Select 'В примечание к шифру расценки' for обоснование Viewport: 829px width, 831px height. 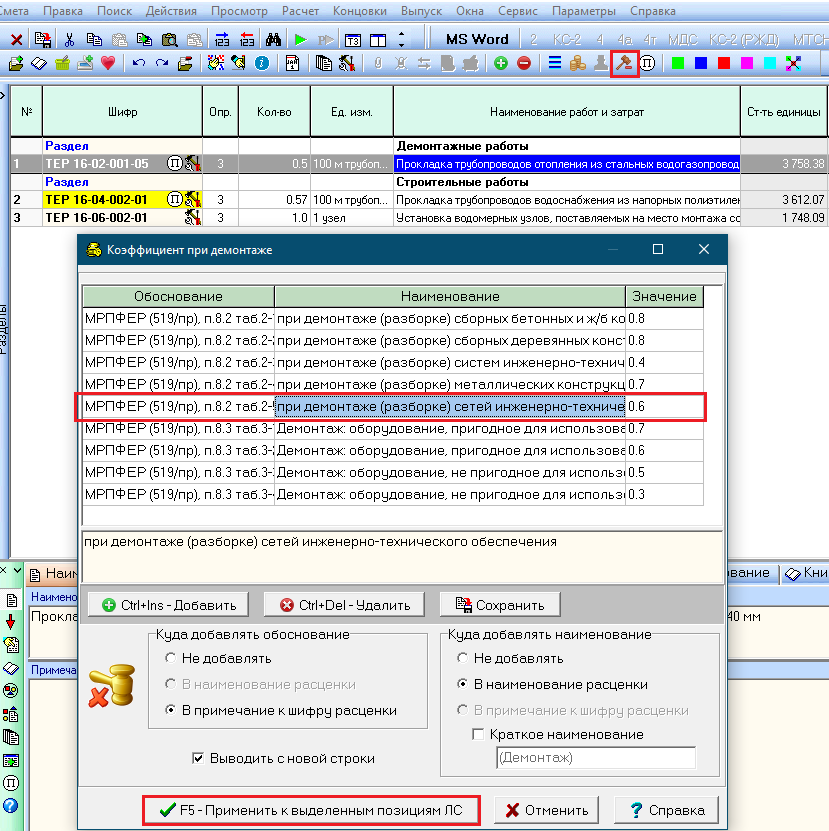click(x=170, y=710)
